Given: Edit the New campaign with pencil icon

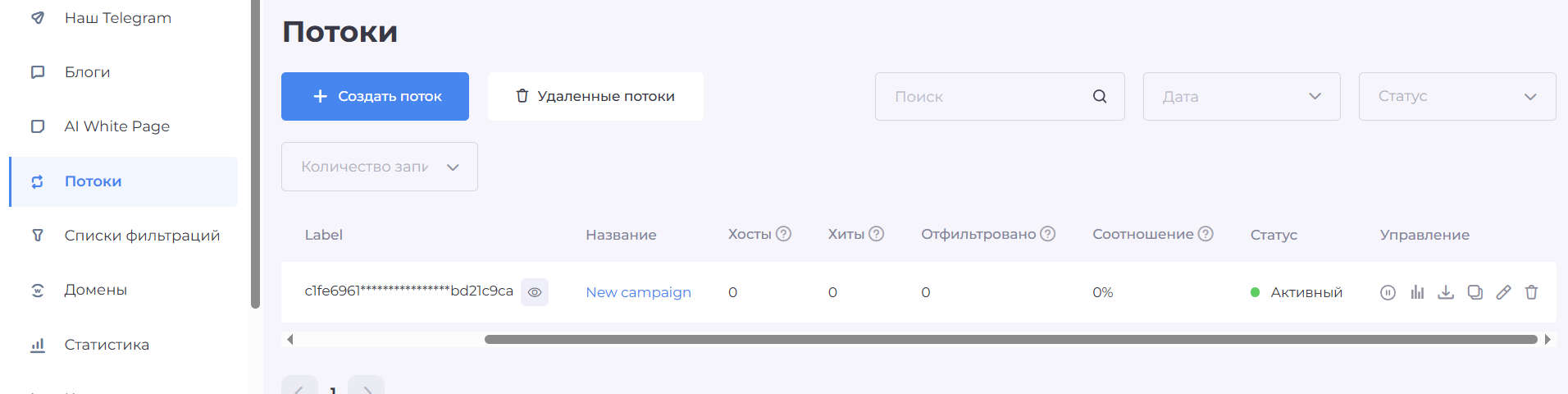Looking at the screenshot, I should coord(1503,292).
